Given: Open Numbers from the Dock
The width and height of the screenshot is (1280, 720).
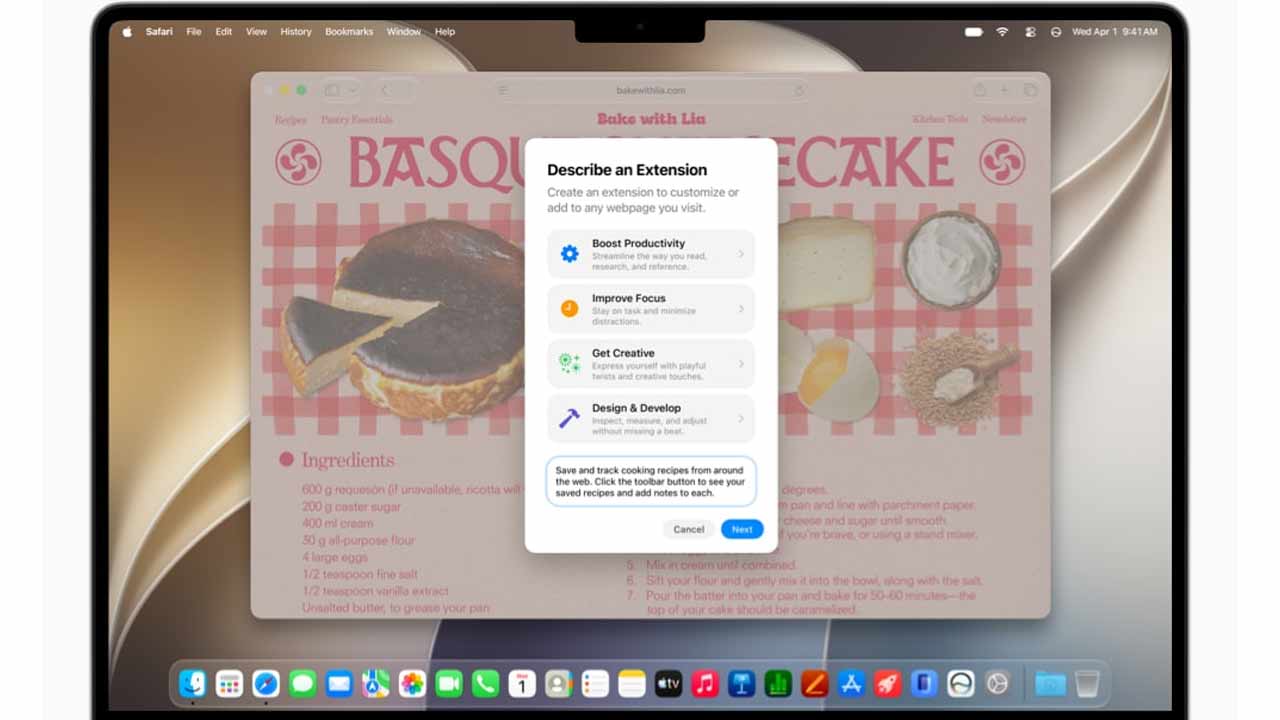Looking at the screenshot, I should (x=778, y=683).
